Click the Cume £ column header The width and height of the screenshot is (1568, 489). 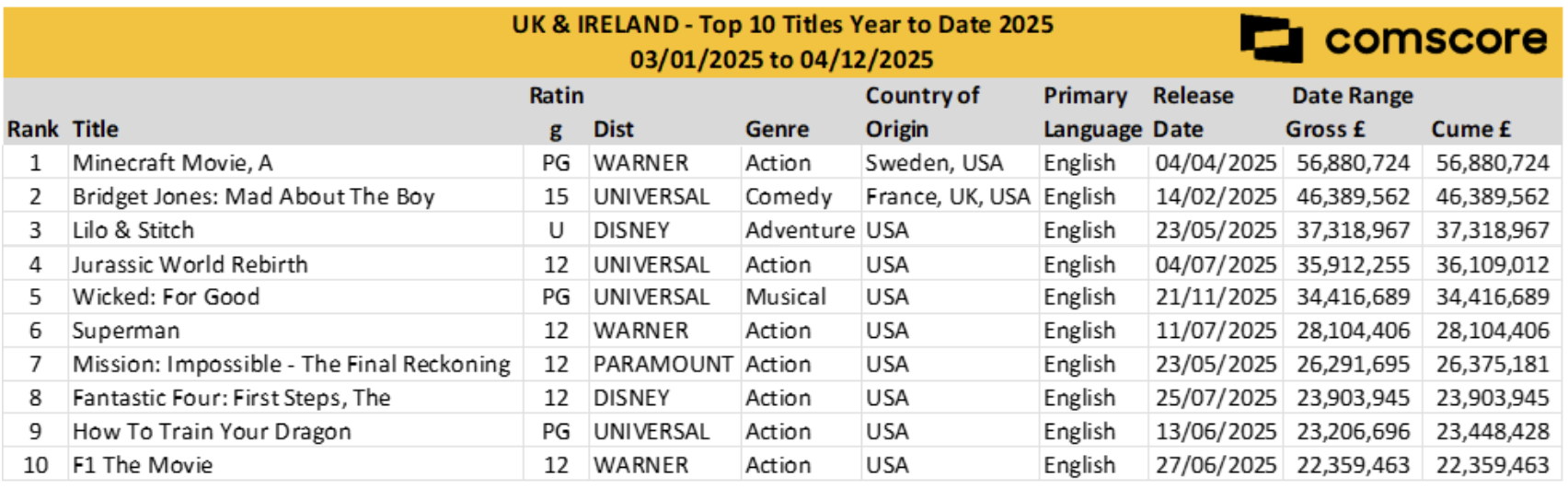click(x=1470, y=129)
